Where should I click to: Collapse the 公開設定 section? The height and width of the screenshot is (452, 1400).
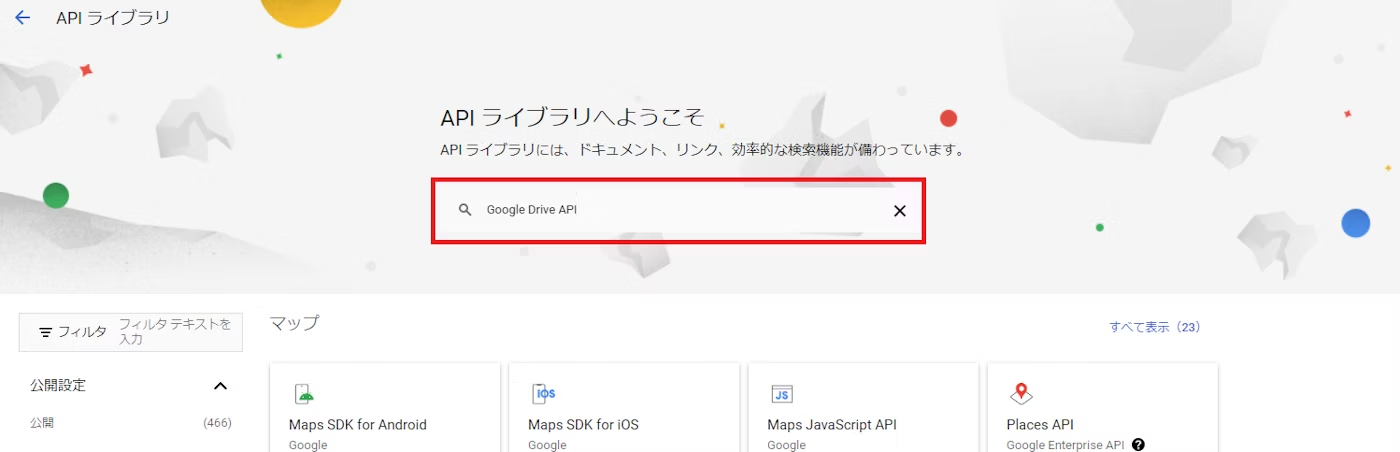[x=221, y=386]
